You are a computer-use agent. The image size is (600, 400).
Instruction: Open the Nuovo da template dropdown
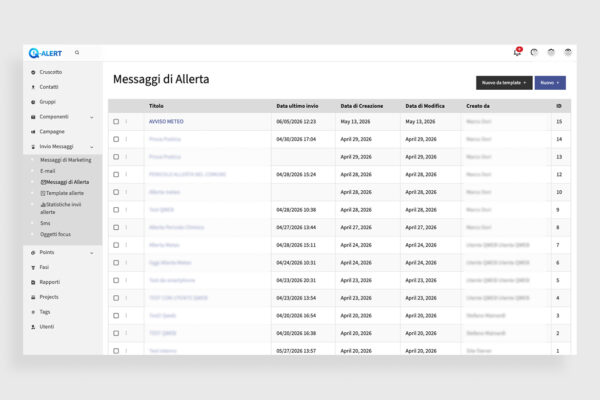coord(504,83)
